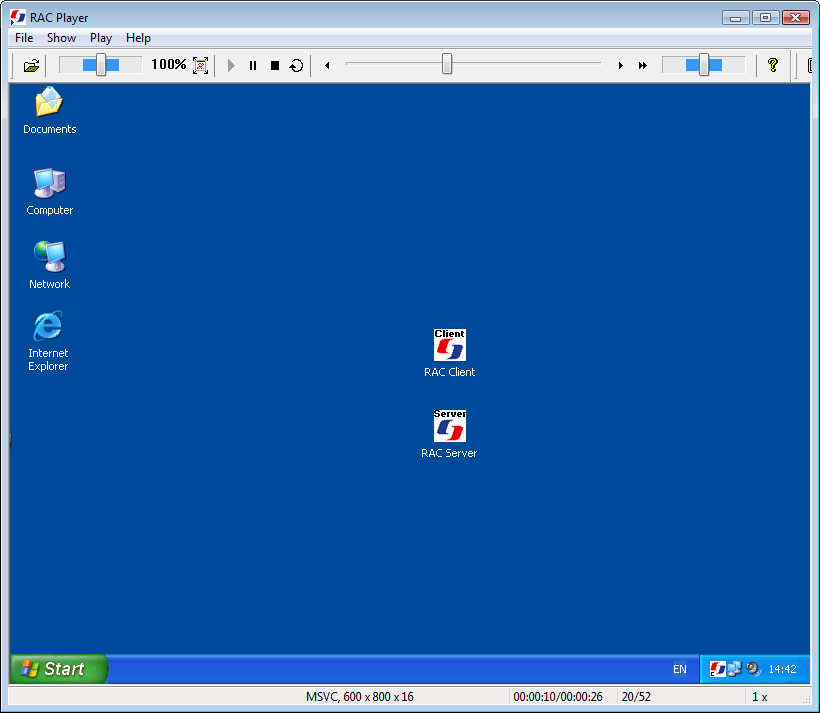This screenshot has height=713, width=820.
Task: Select the Documents desktop icon
Action: tap(50, 110)
